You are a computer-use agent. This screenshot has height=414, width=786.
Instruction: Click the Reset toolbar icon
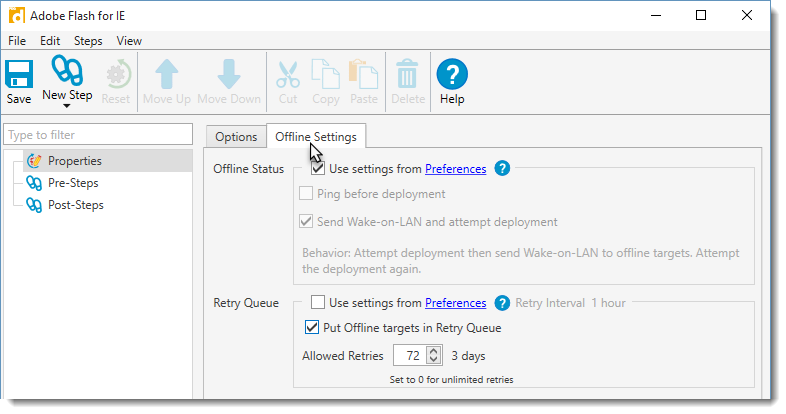point(116,74)
